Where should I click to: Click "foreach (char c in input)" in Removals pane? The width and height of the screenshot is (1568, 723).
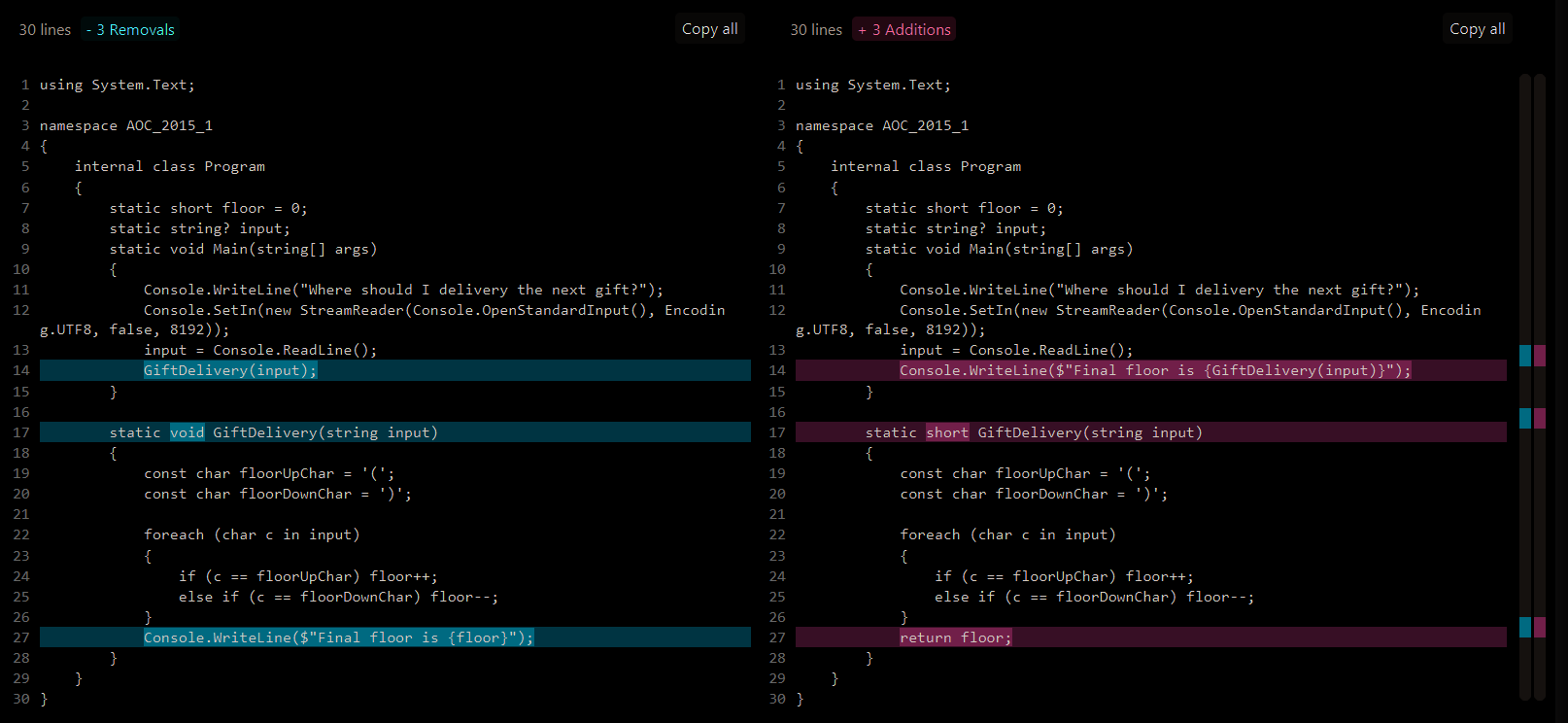click(252, 534)
